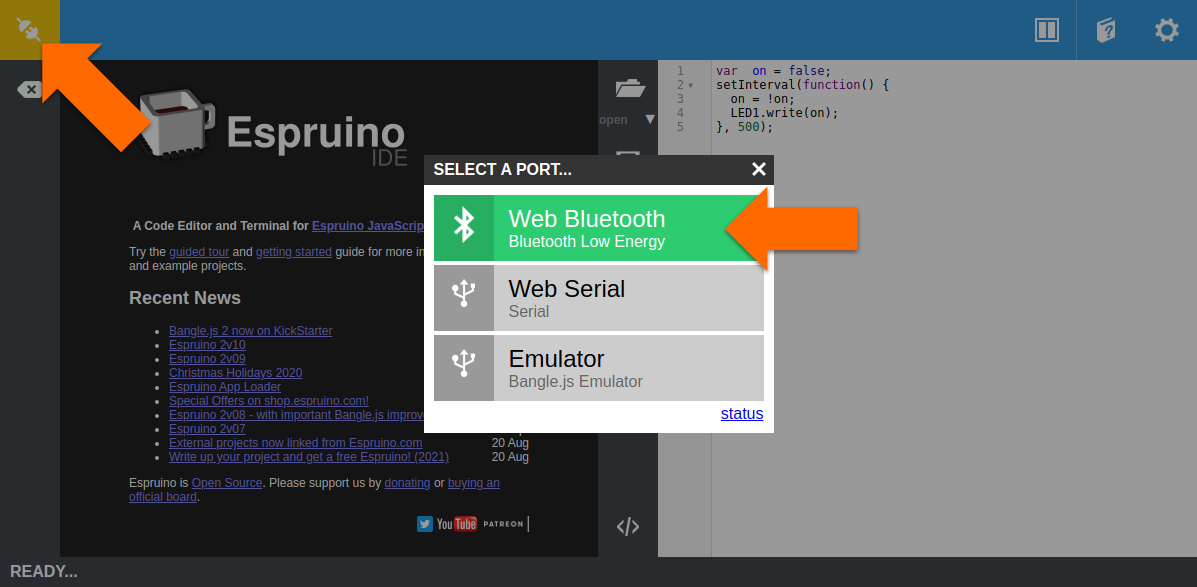Open Write up your project news link
The image size is (1197, 587).
click(x=308, y=457)
